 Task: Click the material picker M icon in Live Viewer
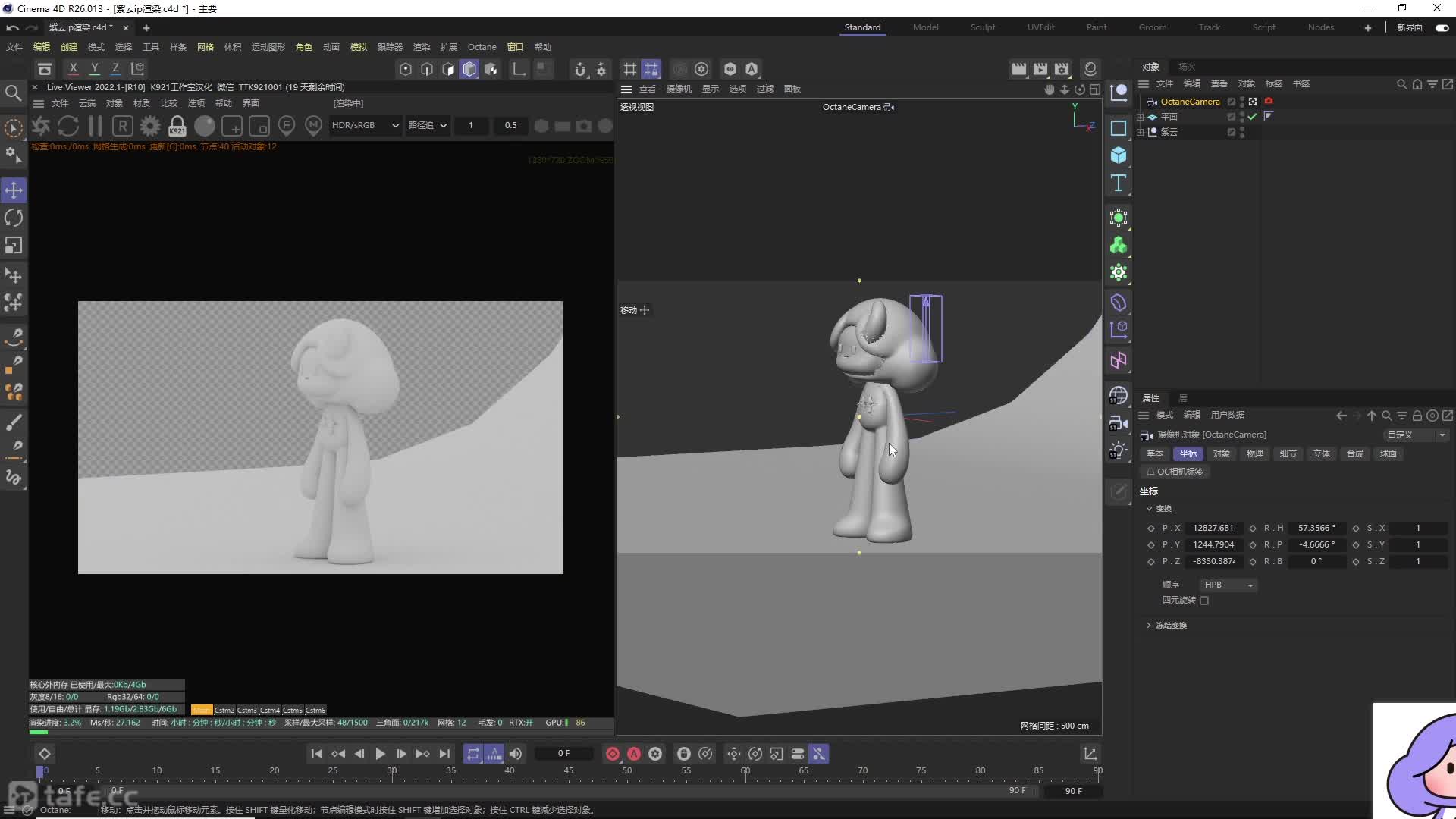(x=313, y=126)
